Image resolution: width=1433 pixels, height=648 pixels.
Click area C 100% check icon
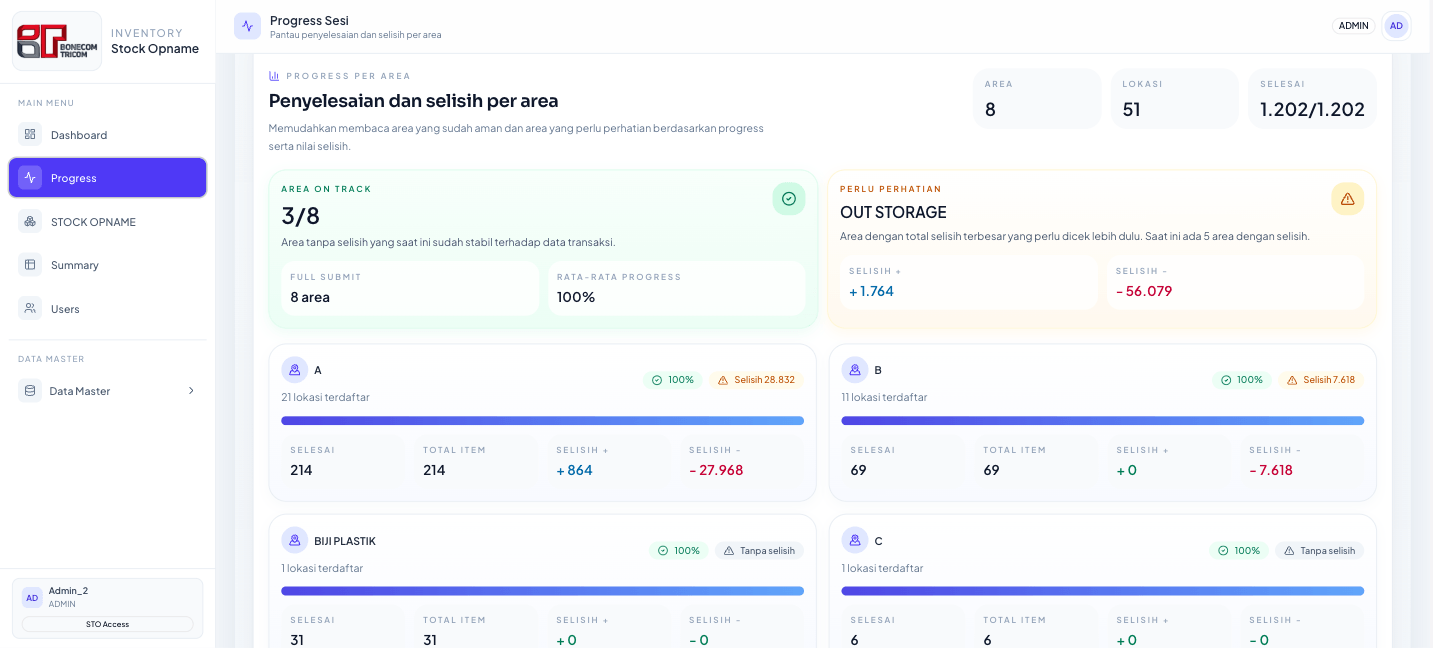[x=1223, y=551]
